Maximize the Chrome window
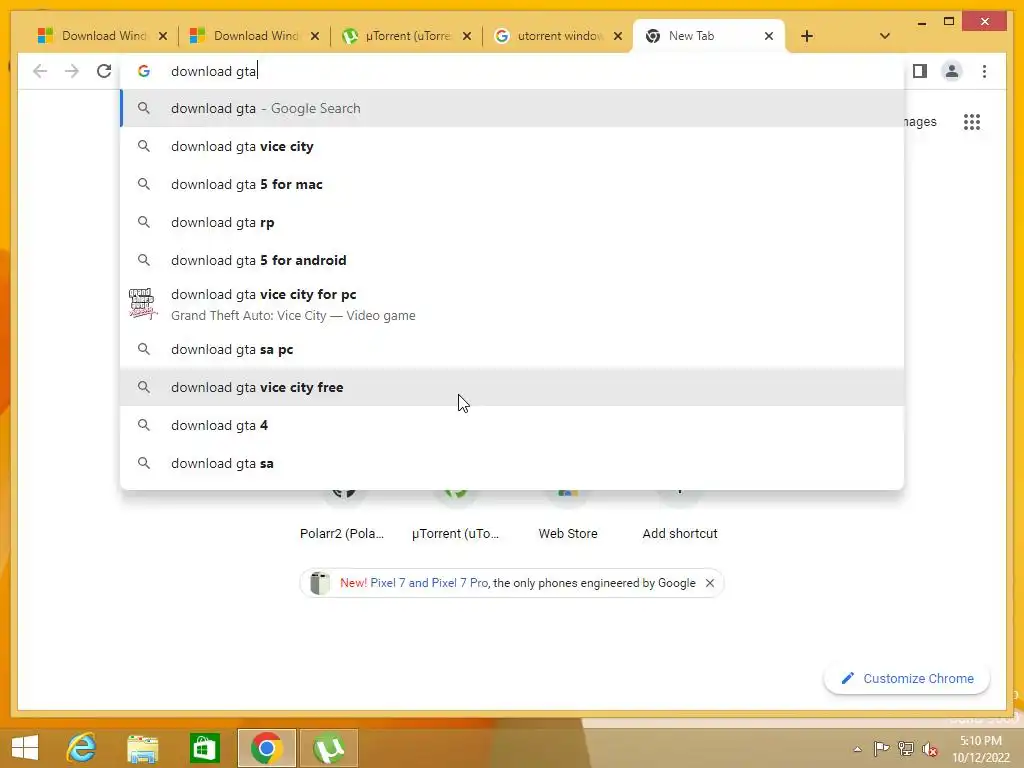The height and width of the screenshot is (768, 1024). (949, 22)
